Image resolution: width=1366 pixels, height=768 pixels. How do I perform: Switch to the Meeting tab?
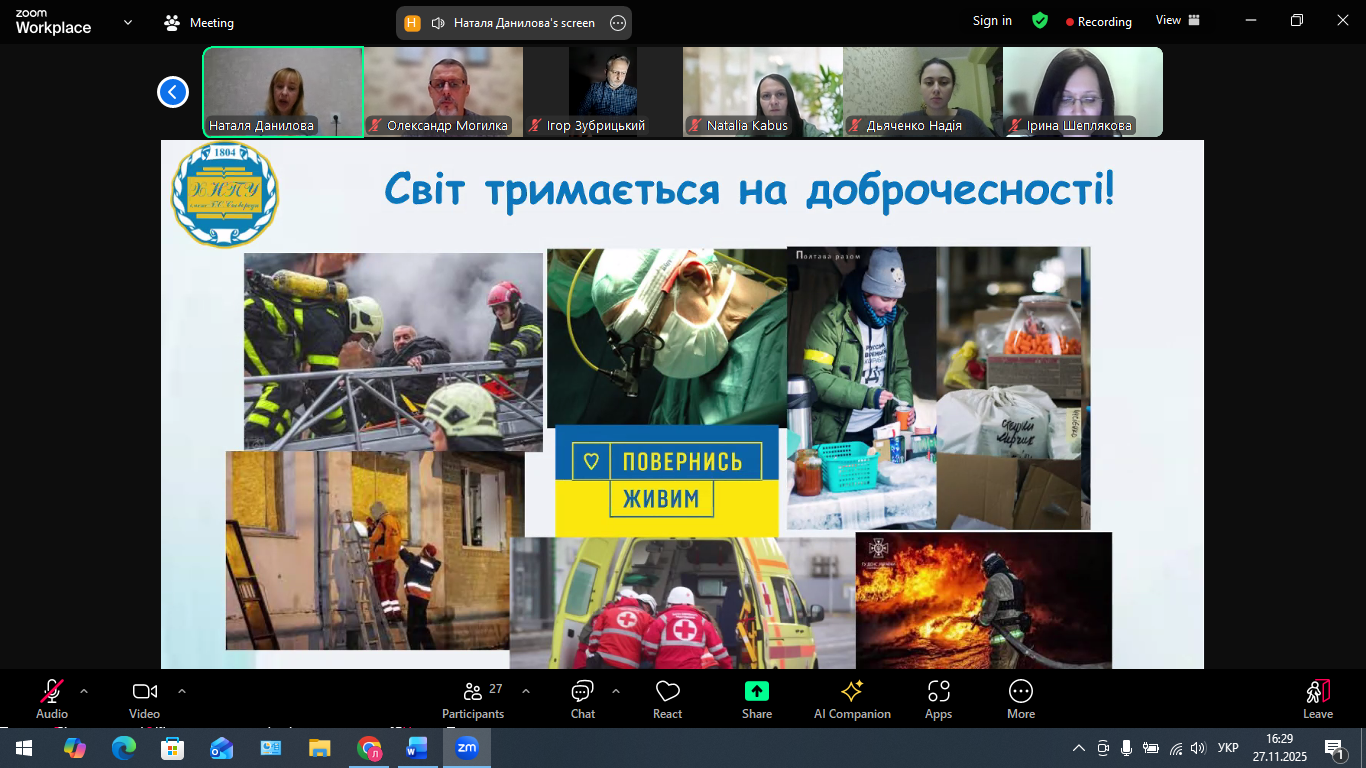[199, 22]
